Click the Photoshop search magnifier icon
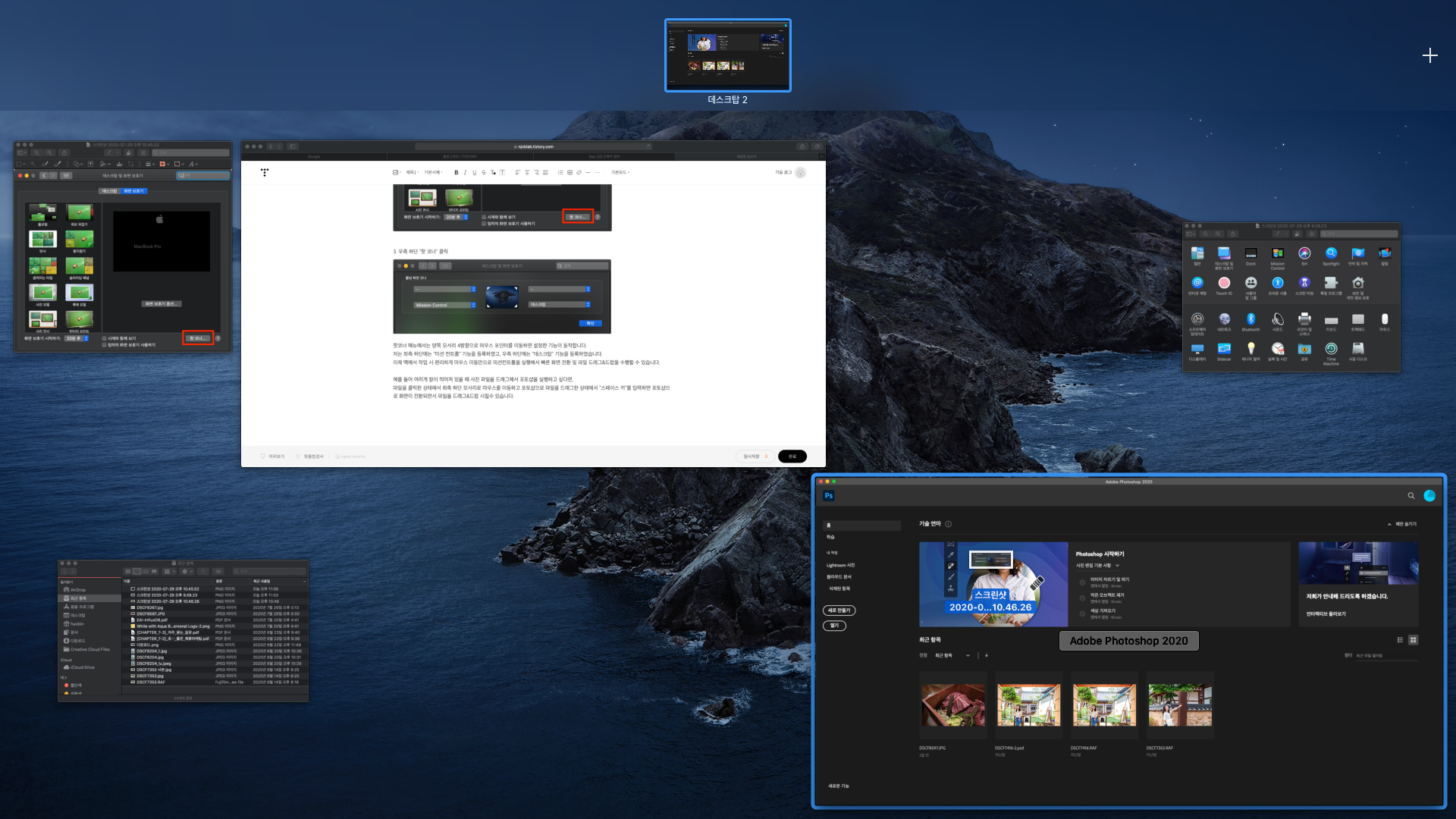The image size is (1456, 819). click(x=1411, y=496)
